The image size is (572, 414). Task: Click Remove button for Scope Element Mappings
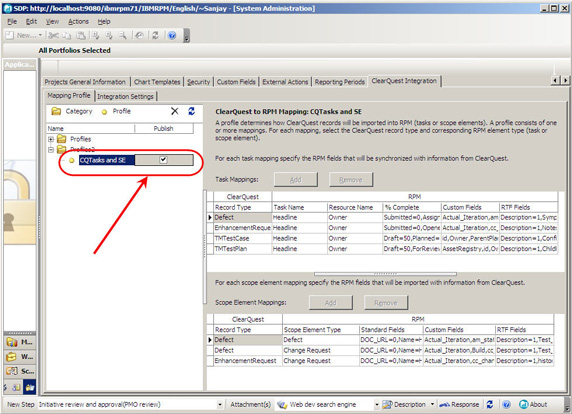pos(386,303)
